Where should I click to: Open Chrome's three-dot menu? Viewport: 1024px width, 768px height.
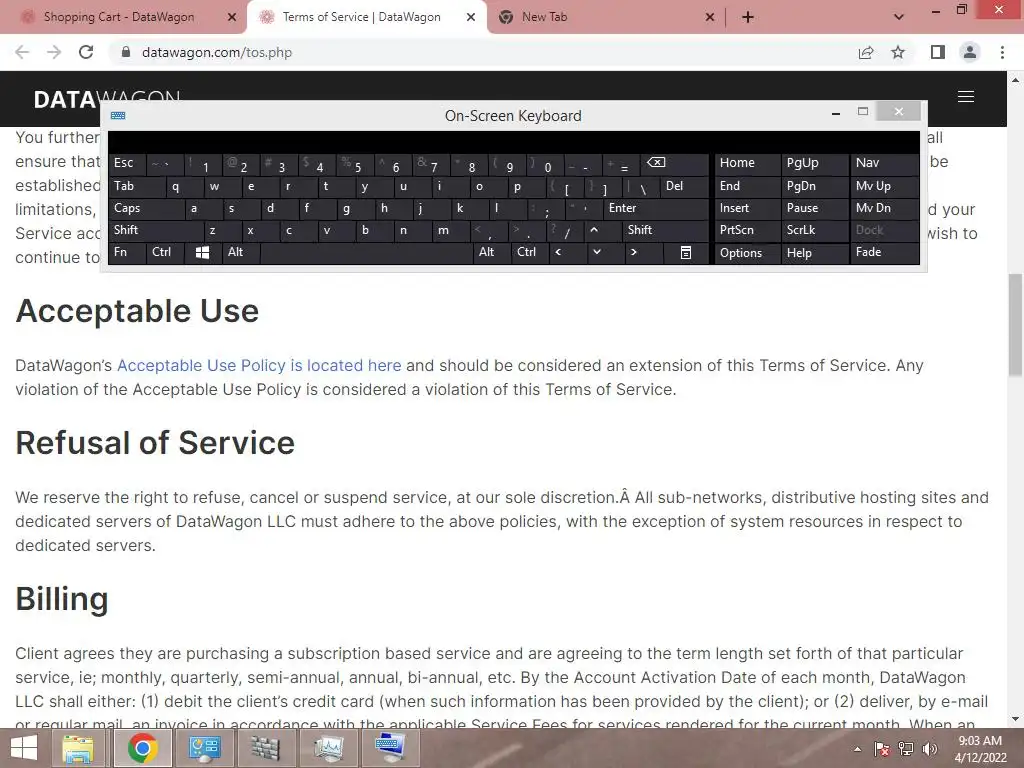tap(1002, 52)
